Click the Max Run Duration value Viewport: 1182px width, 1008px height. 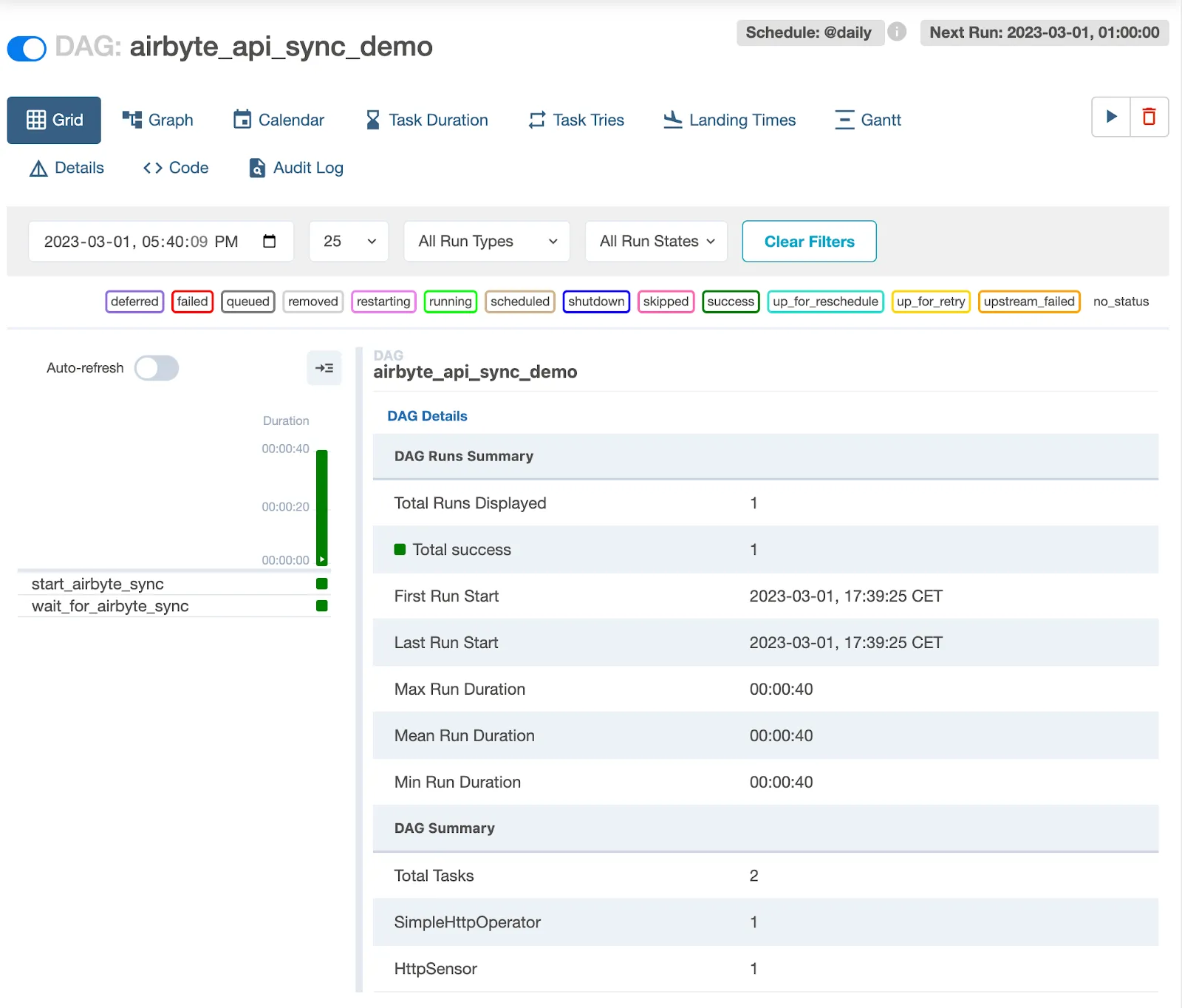coord(781,689)
